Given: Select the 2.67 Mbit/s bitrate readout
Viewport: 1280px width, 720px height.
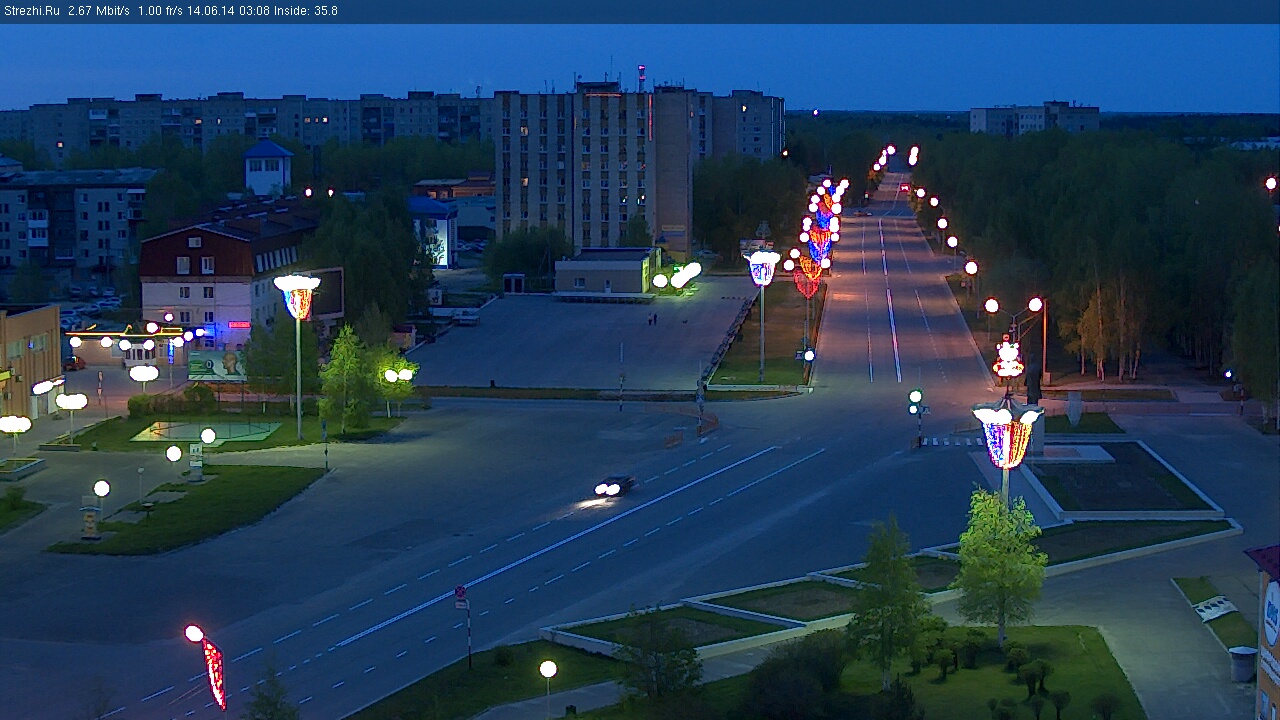Looking at the screenshot, I should 99,11.
